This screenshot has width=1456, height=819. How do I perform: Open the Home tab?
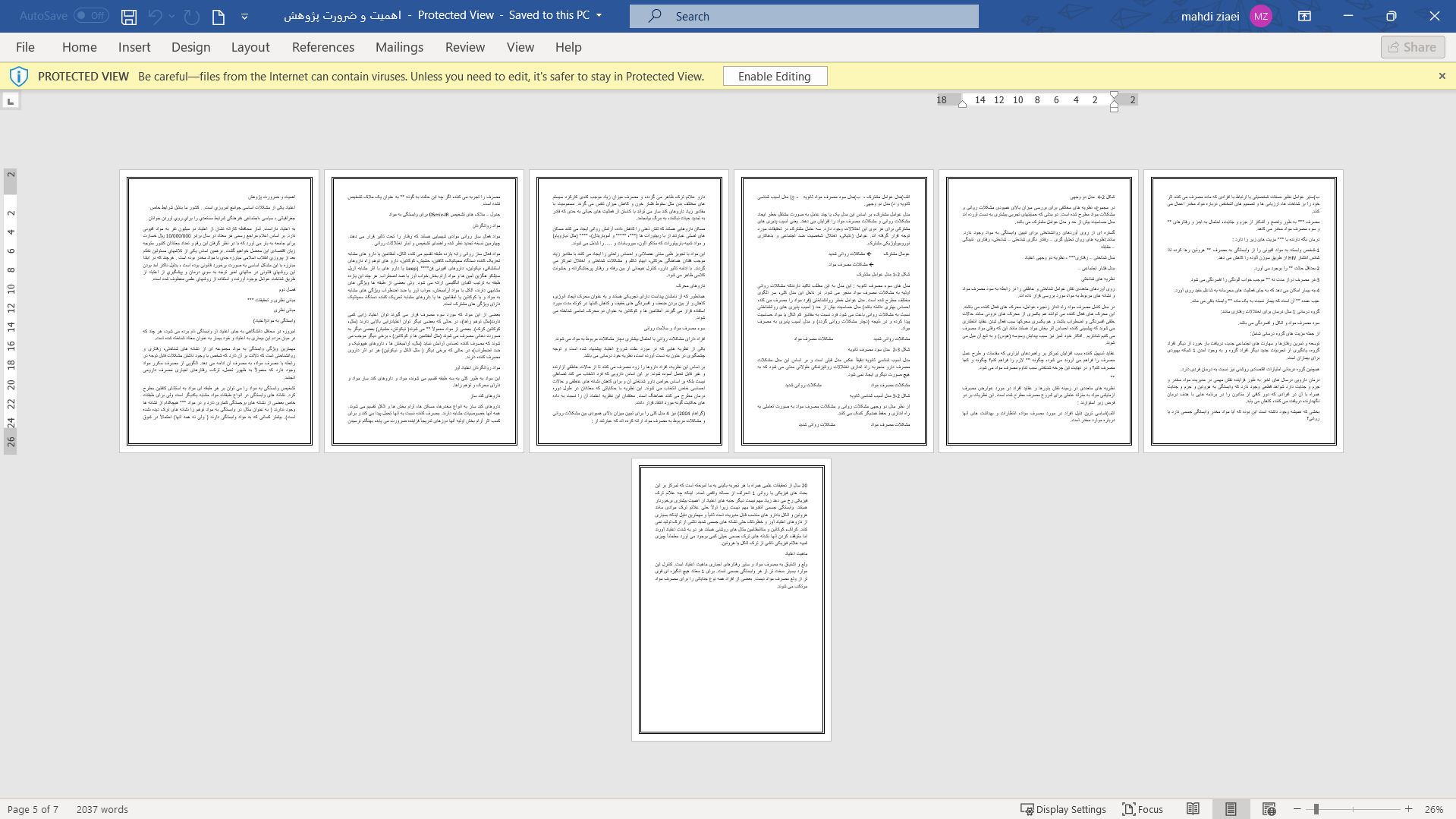pos(80,47)
